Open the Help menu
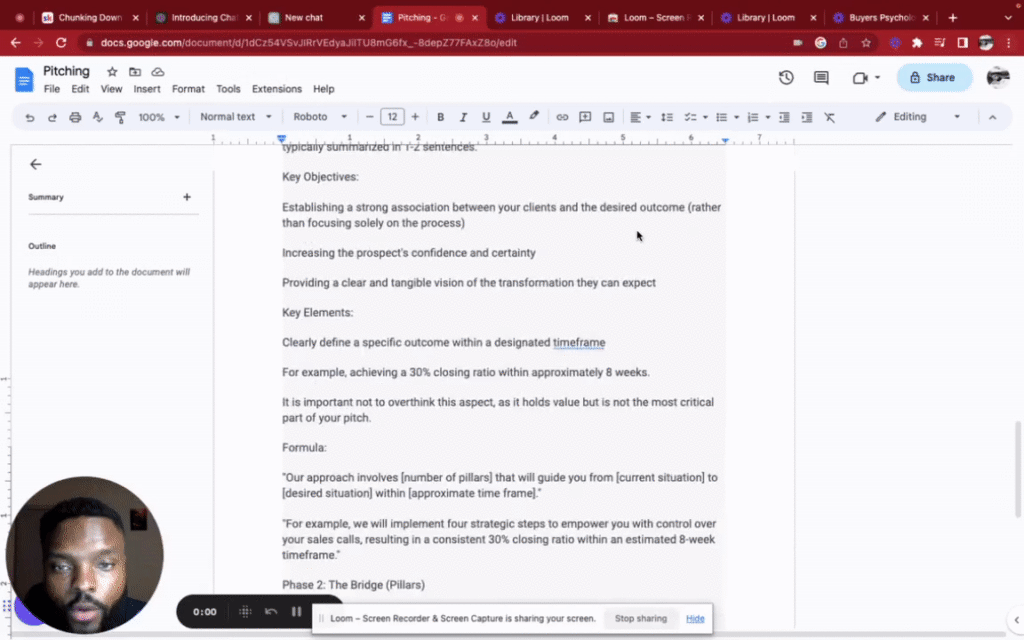This screenshot has height=640, width=1024. (x=323, y=89)
